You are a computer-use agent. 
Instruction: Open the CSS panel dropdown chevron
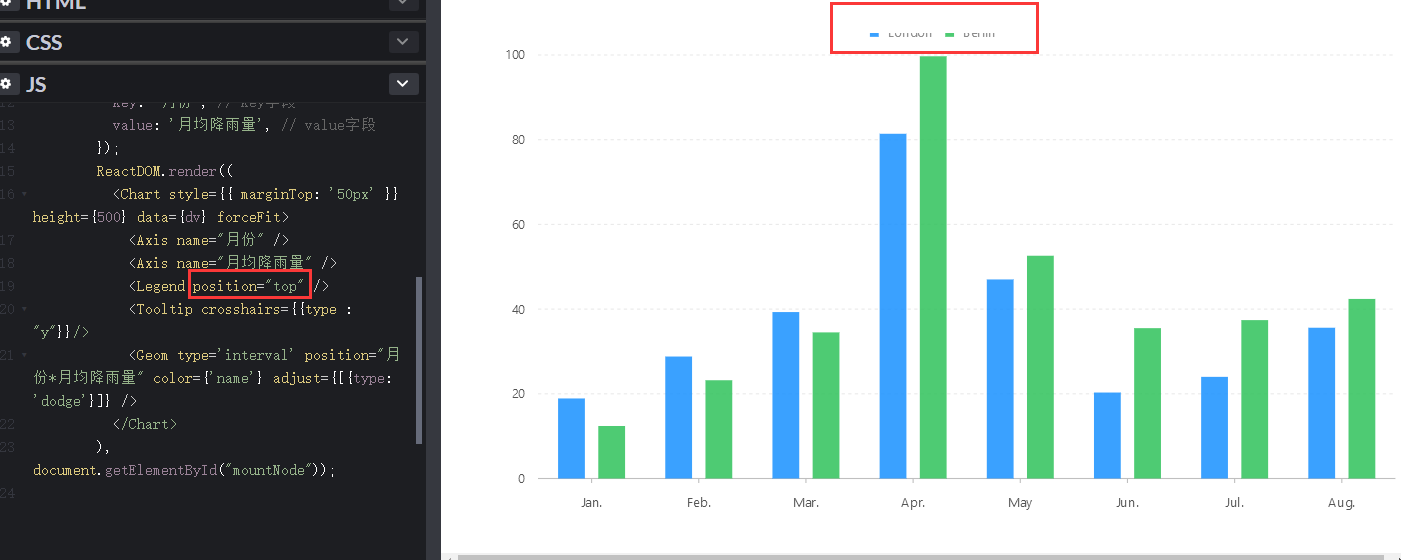403,42
